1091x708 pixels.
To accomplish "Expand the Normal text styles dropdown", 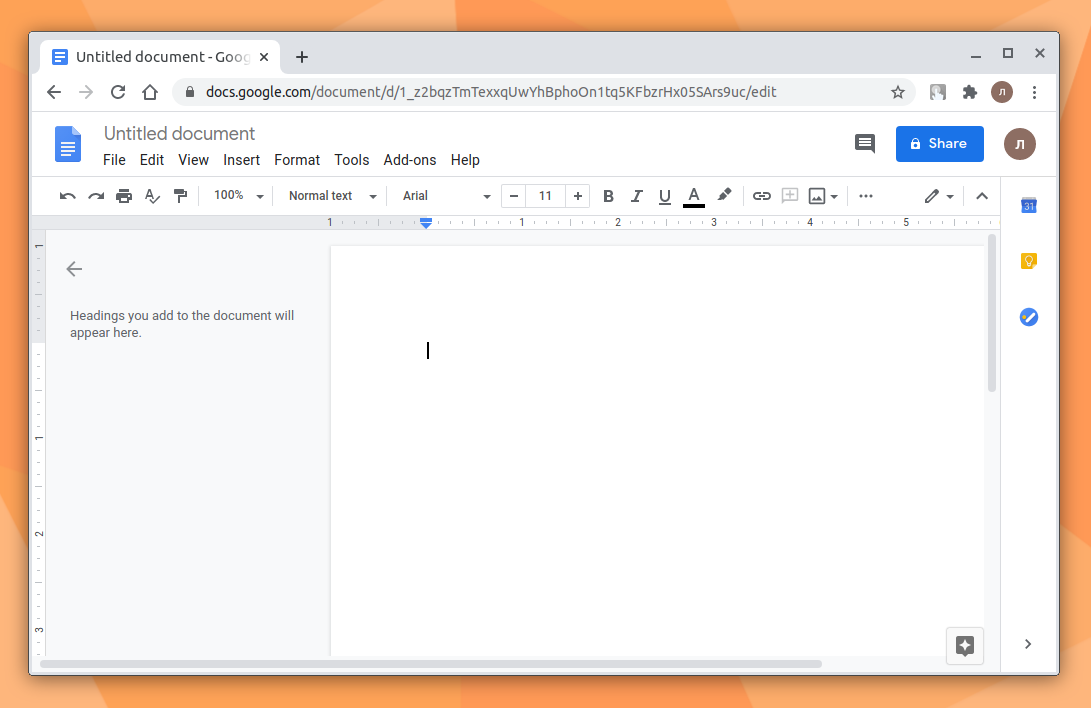I will tap(333, 196).
